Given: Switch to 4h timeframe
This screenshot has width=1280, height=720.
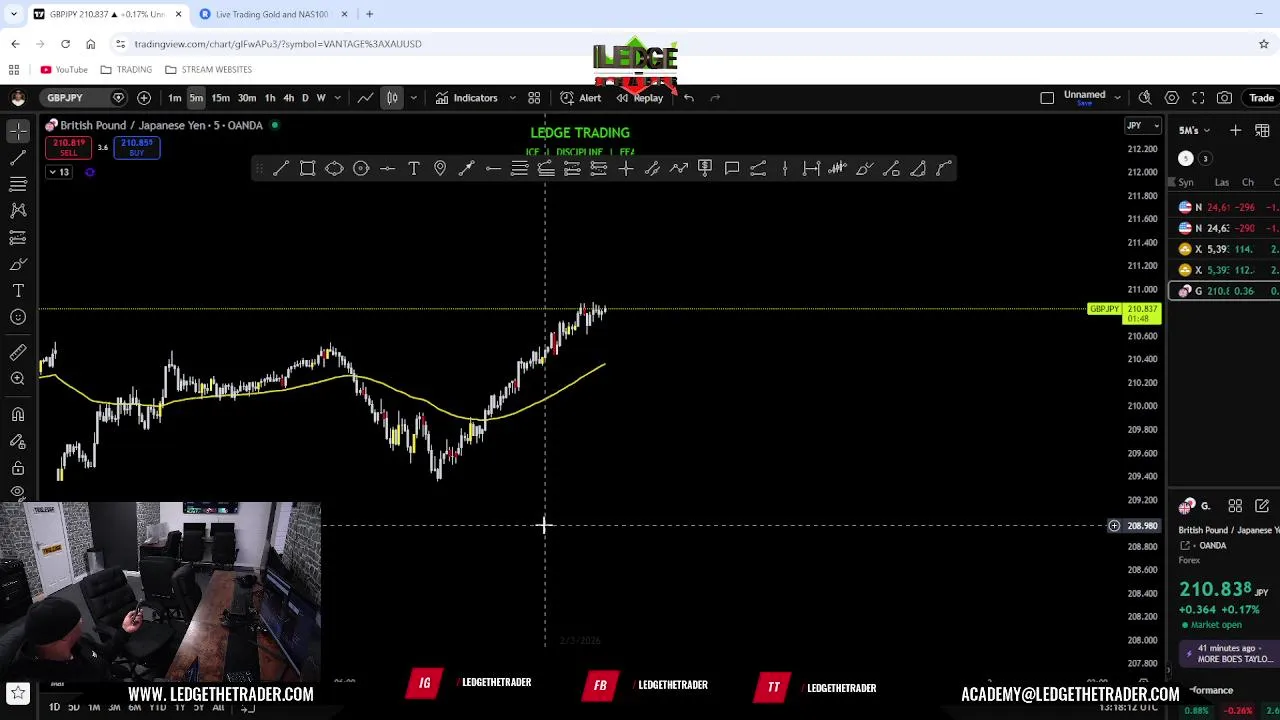Looking at the screenshot, I should (x=288, y=98).
